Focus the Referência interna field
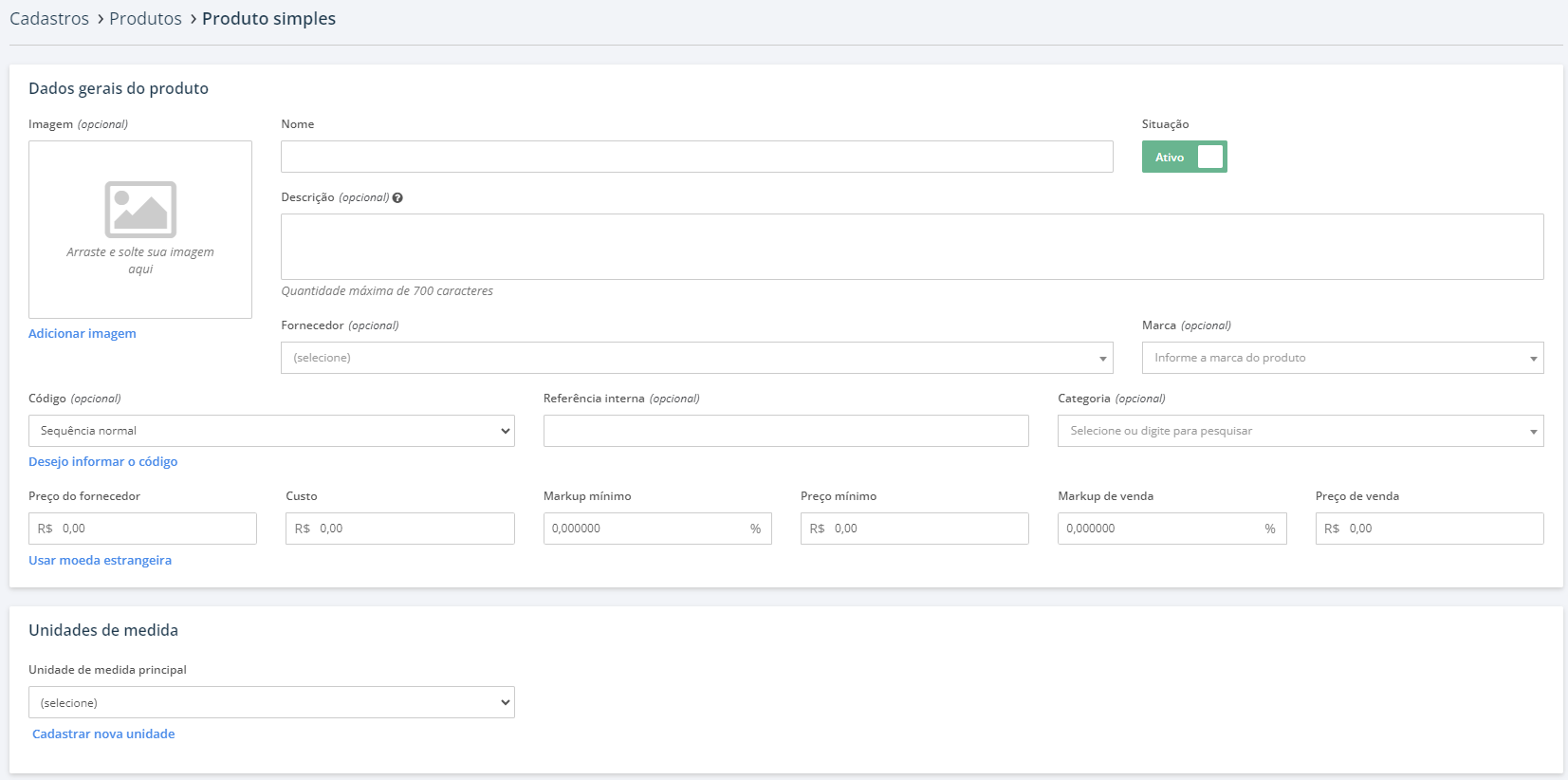 coord(786,431)
